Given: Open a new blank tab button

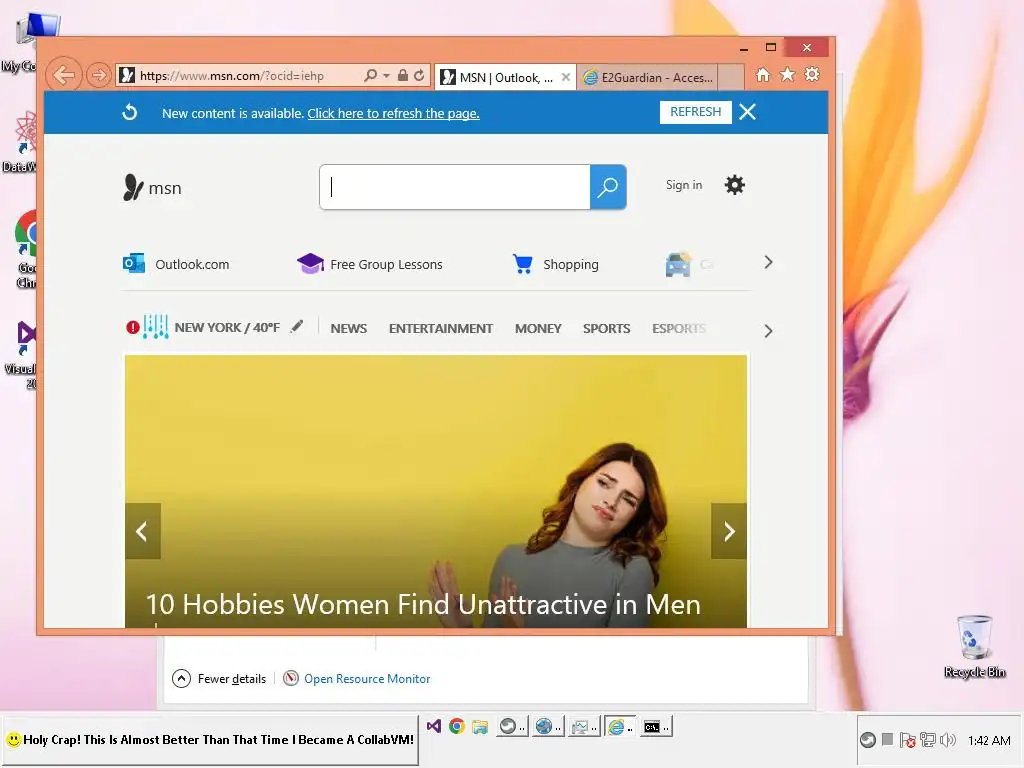Looking at the screenshot, I should click(x=731, y=78).
